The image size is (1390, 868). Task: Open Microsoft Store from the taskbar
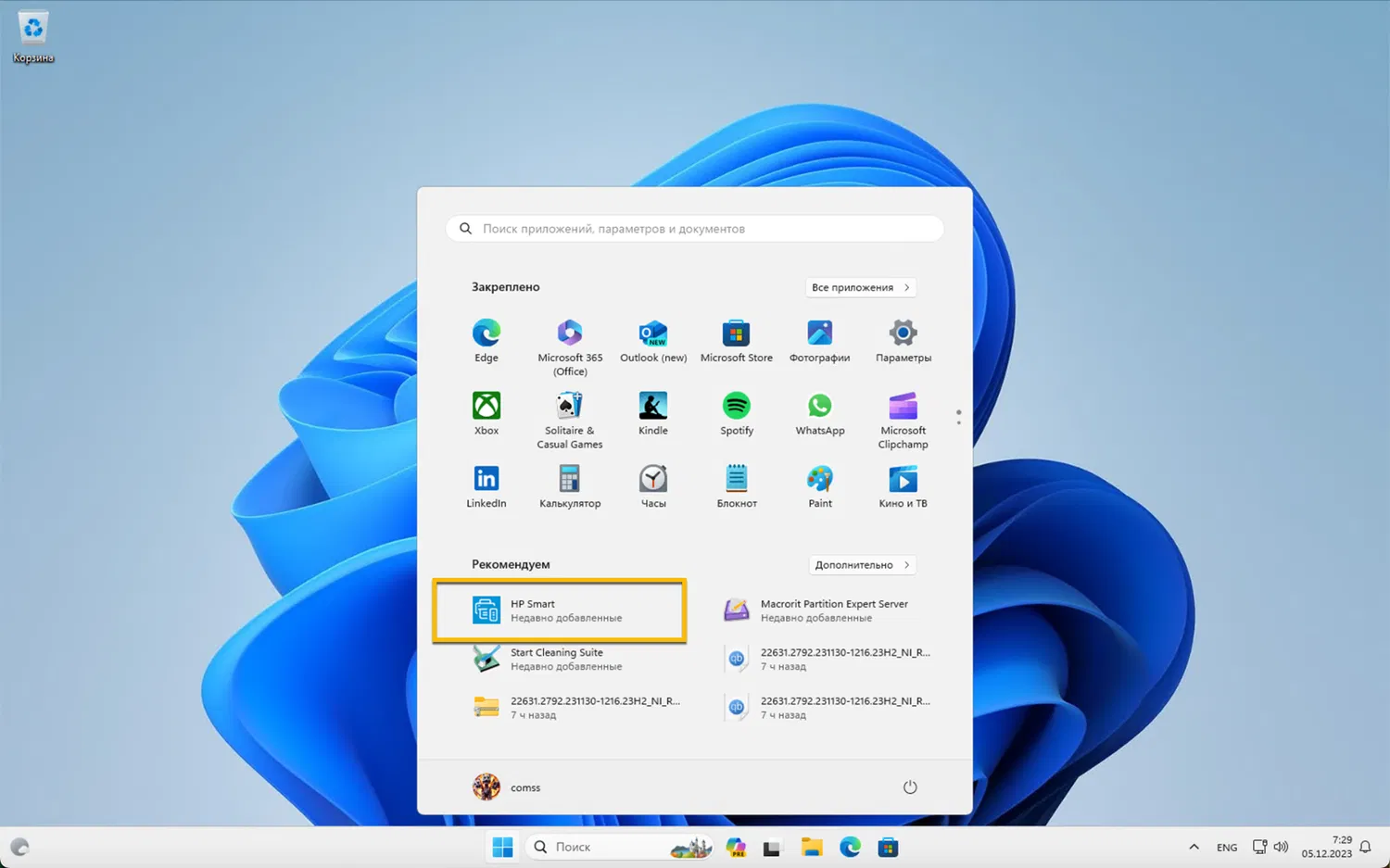tap(888, 847)
